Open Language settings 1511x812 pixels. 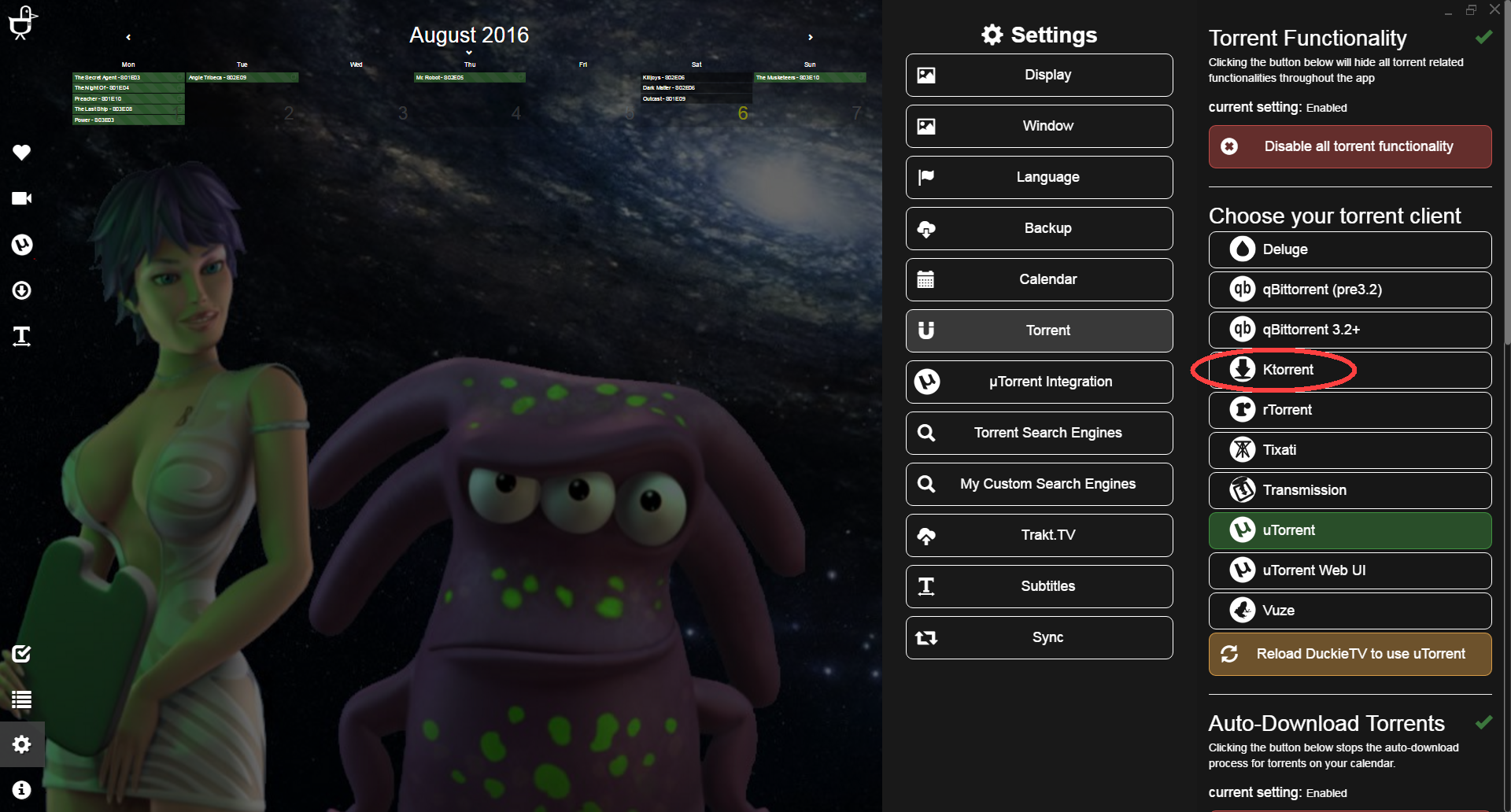click(x=1040, y=178)
